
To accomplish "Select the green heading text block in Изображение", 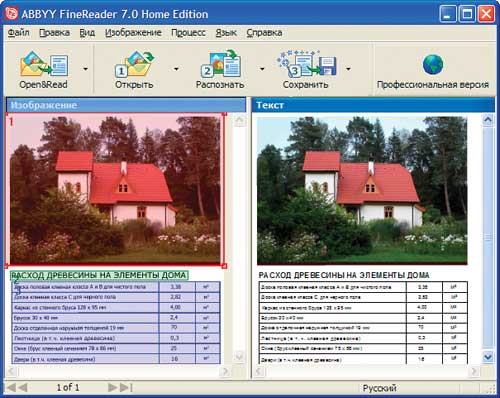I will click(x=99, y=275).
